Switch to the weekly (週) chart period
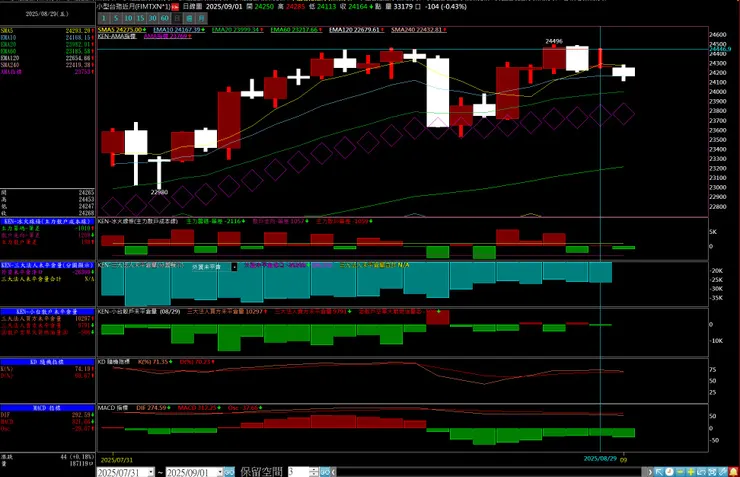This screenshot has height=477, width=740. click(189, 18)
